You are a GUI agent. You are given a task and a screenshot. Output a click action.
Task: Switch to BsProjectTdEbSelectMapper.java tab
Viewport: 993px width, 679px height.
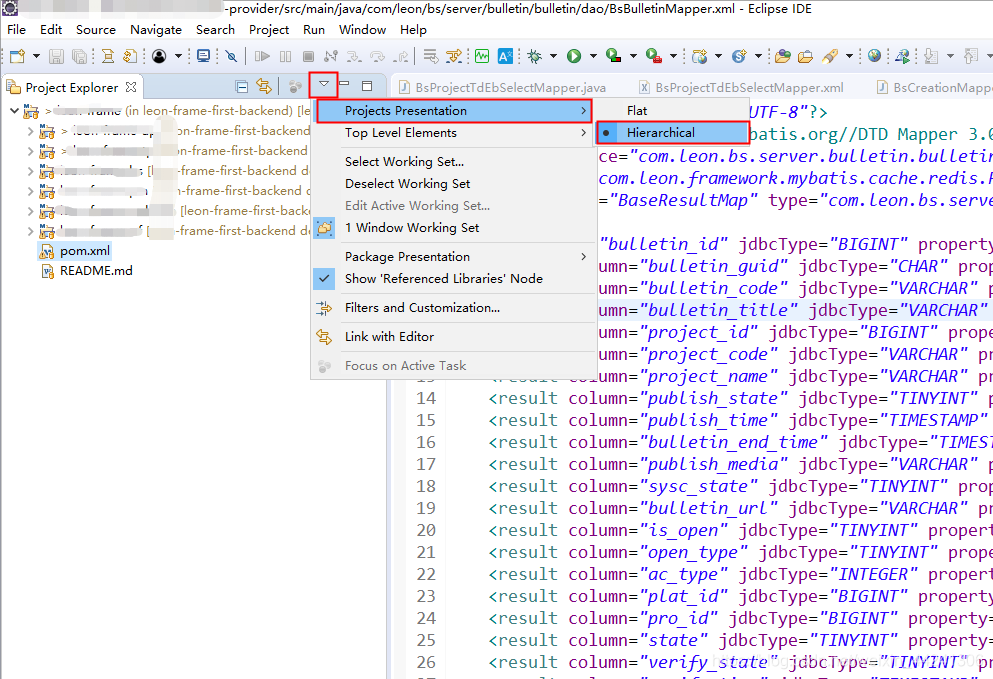point(502,87)
